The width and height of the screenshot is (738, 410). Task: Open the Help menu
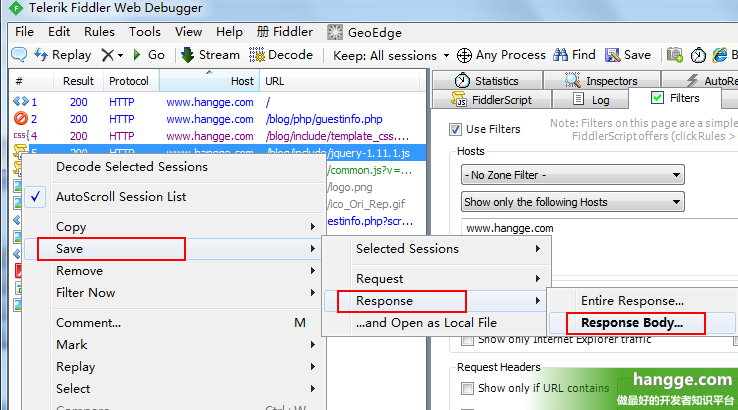click(x=229, y=32)
